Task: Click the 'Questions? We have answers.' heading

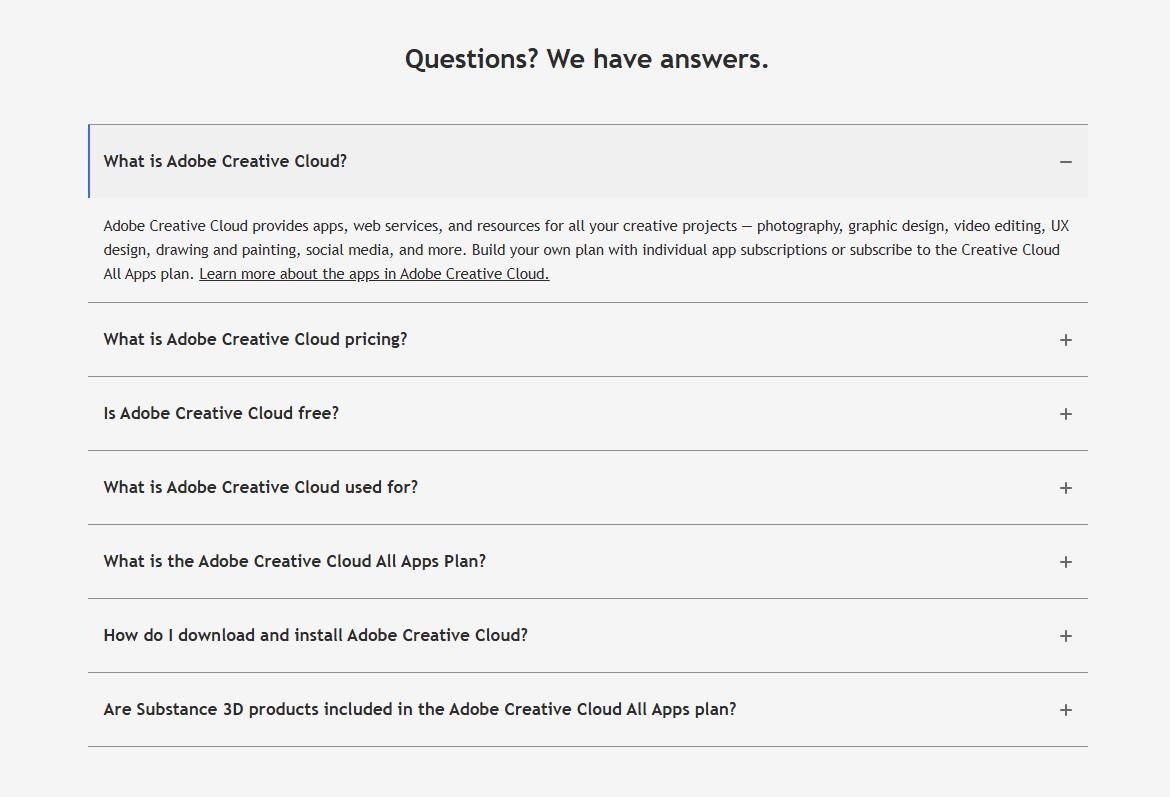Action: click(586, 60)
